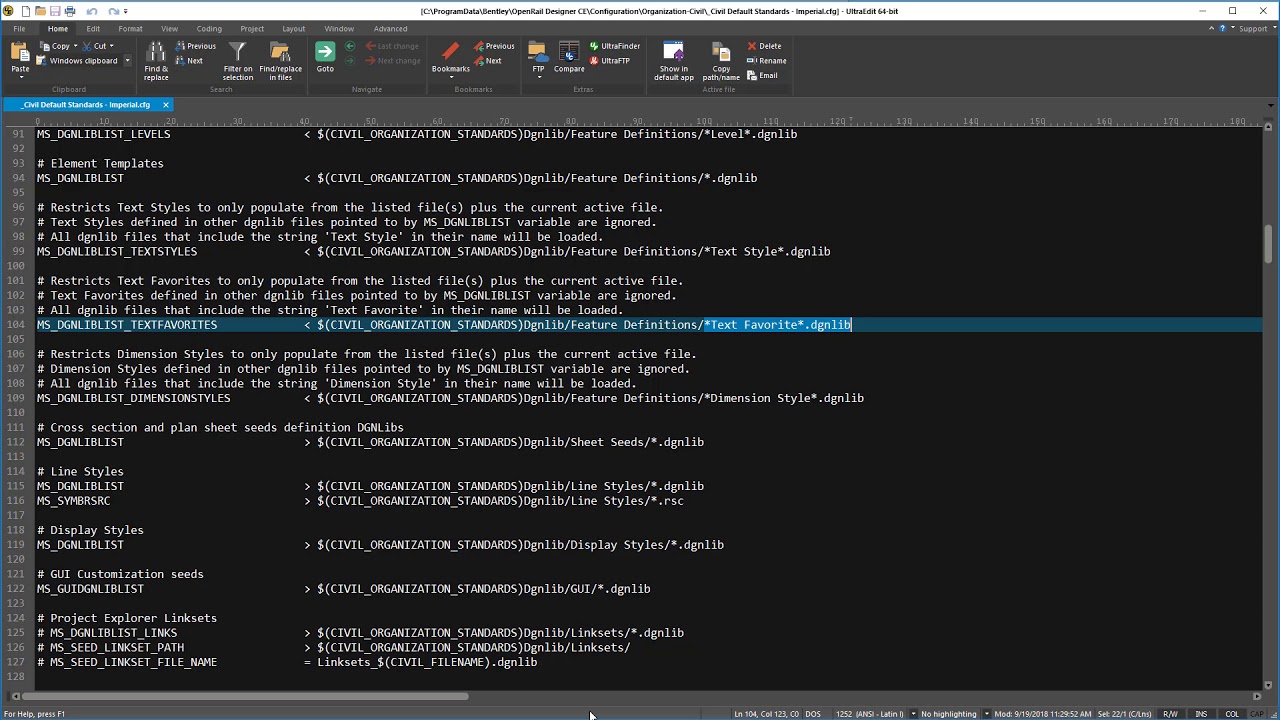Redo the action in quick access toolbar
1280x720 pixels.
pos(113,11)
